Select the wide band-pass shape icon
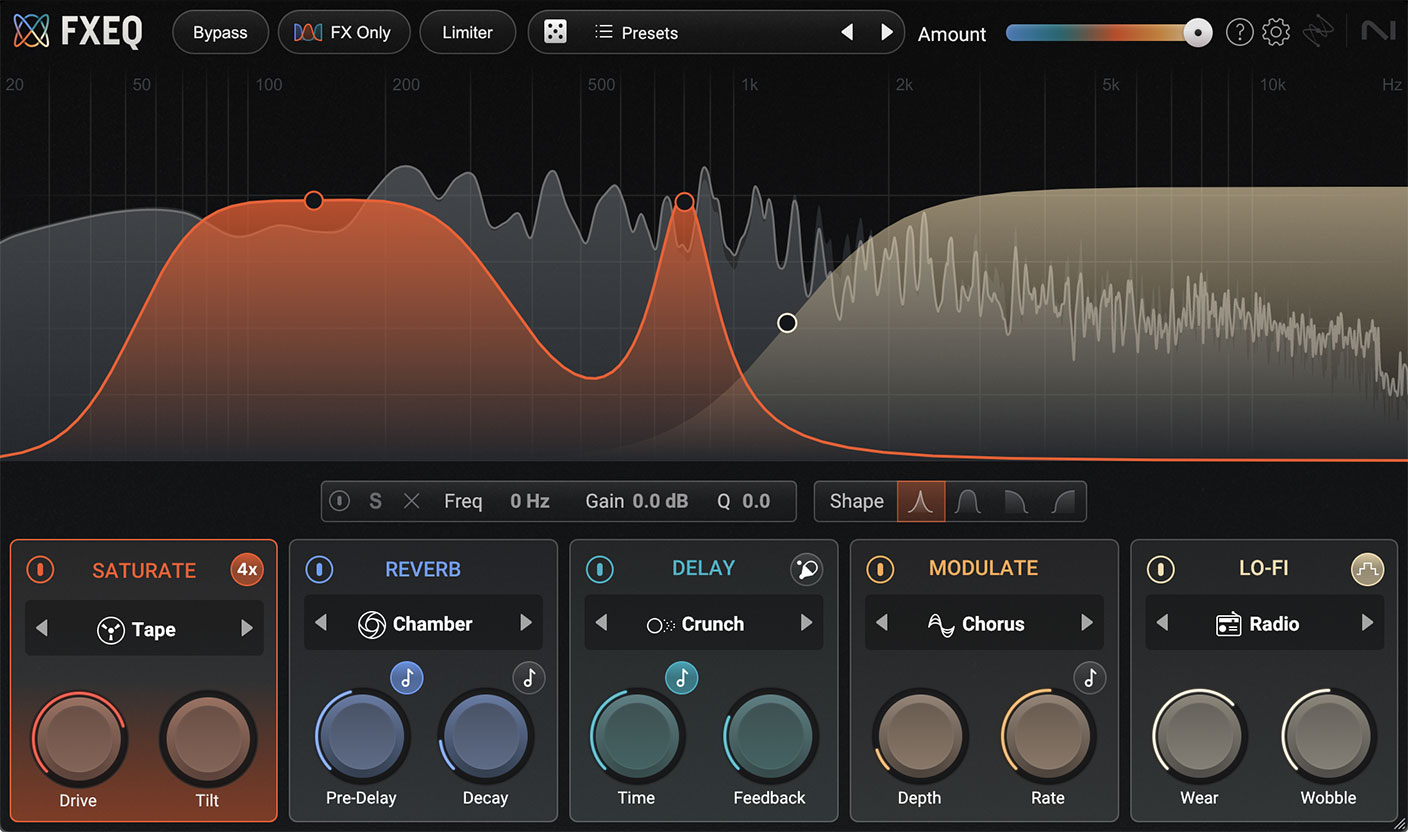Screen dimensions: 1408x832 (966, 502)
